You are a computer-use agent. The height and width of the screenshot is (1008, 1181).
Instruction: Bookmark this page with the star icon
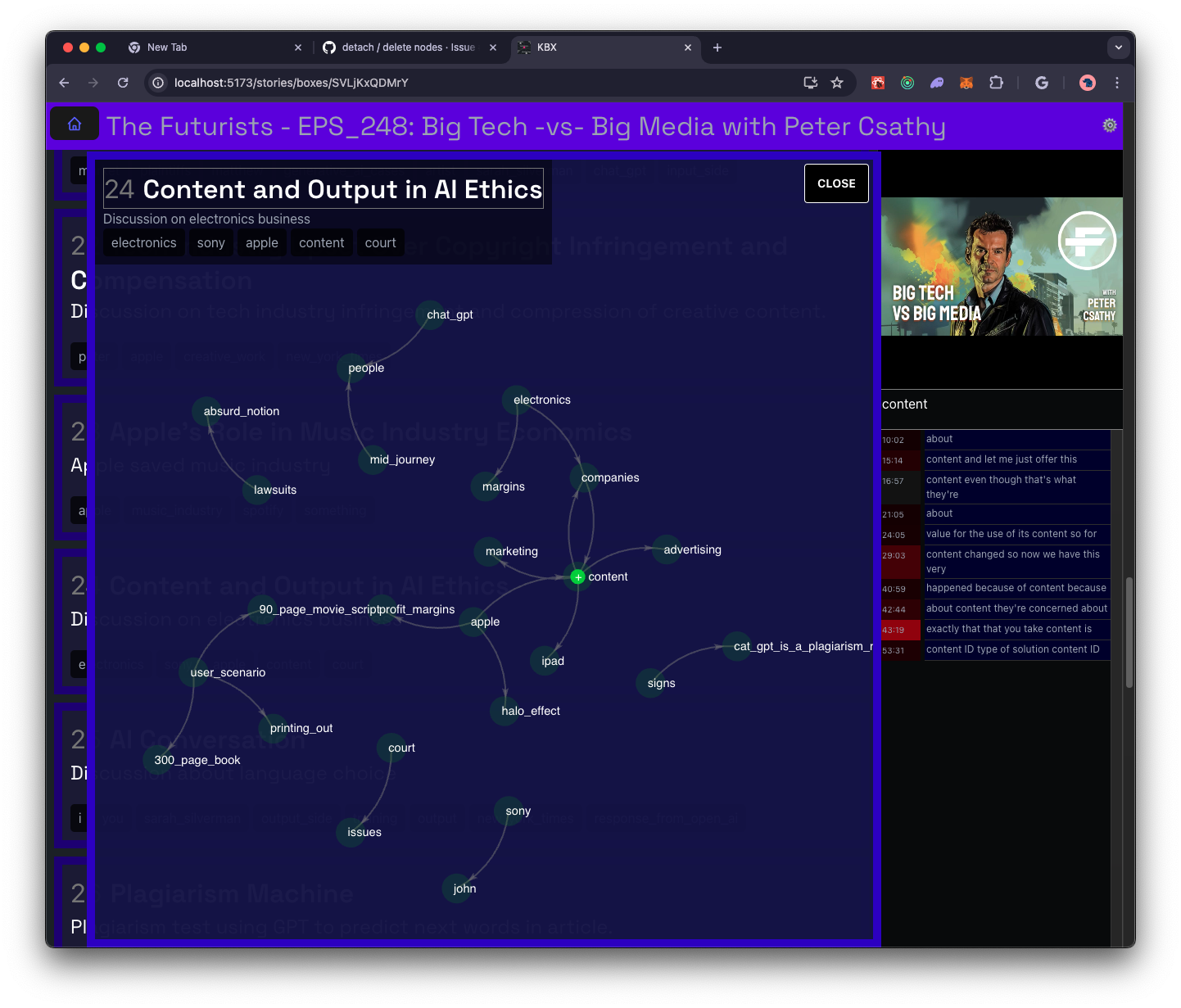(837, 83)
